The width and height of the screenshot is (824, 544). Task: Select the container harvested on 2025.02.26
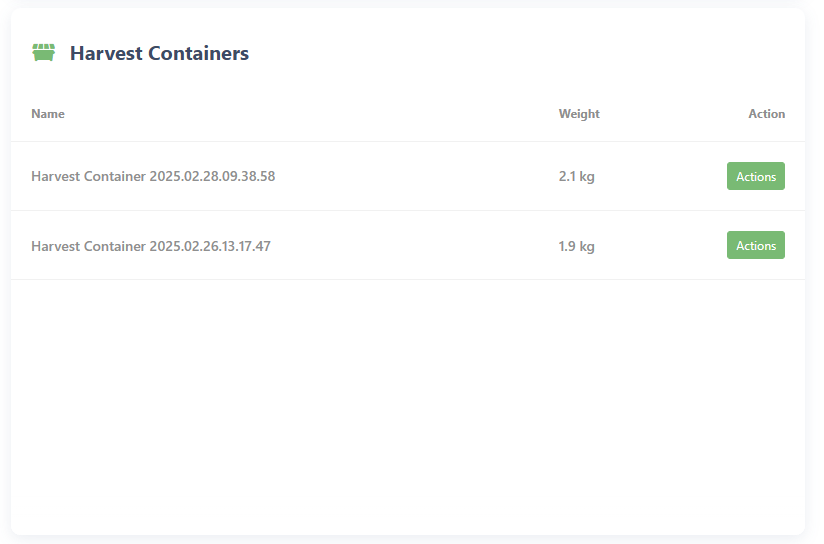(151, 246)
